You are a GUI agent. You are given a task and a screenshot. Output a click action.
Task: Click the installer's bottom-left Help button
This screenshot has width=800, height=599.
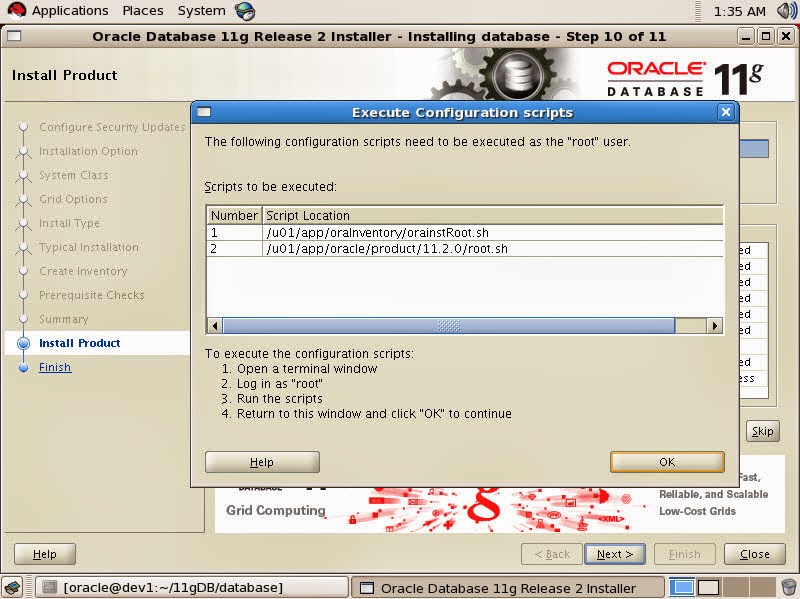click(45, 554)
